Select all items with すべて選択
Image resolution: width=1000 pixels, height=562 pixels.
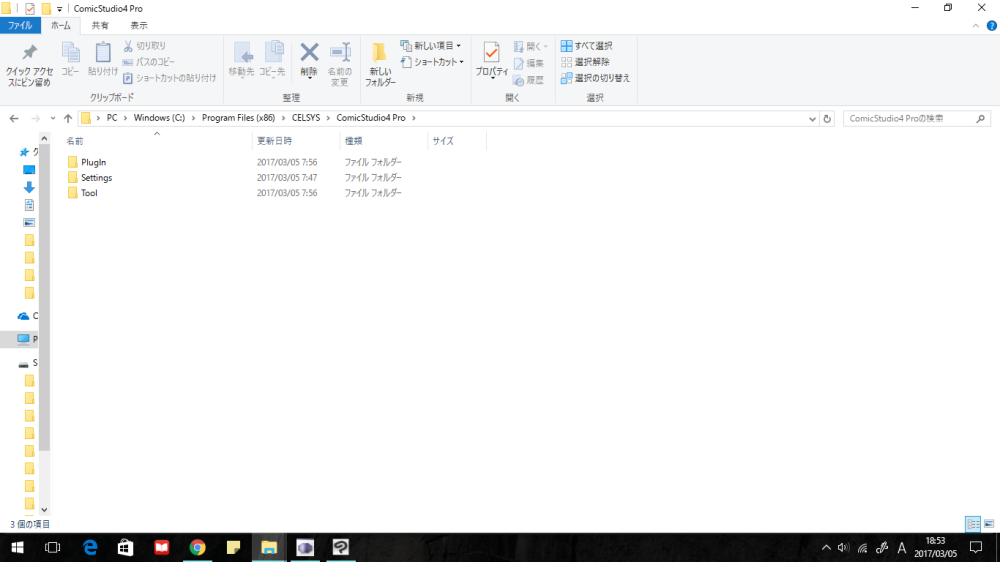point(587,46)
